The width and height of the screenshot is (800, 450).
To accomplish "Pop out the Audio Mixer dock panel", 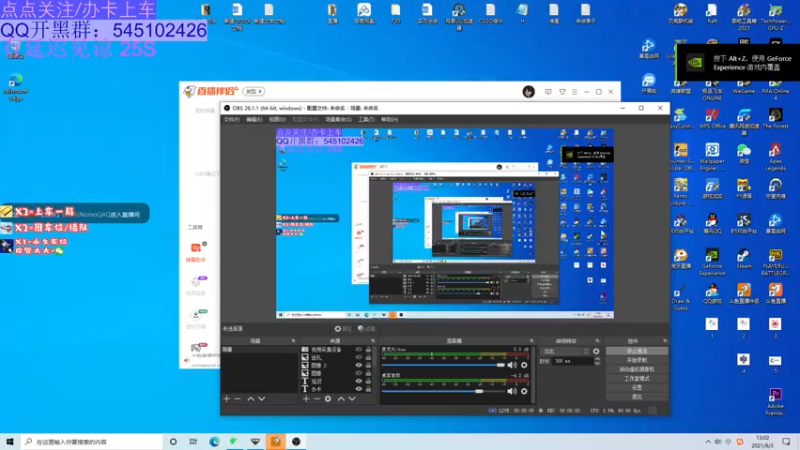I will click(532, 341).
